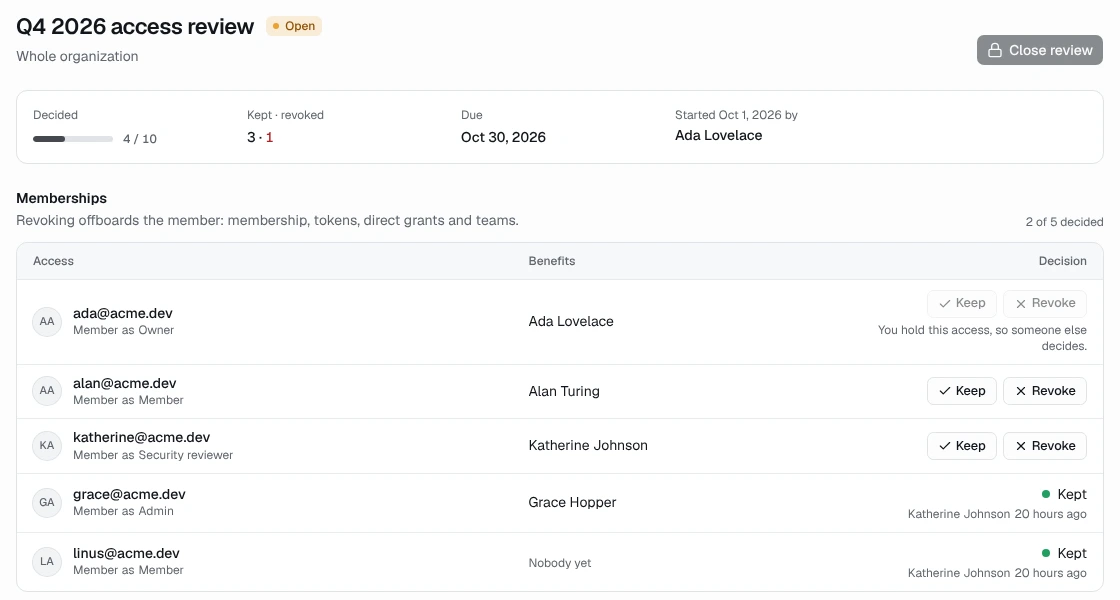Click the green Kept dot for grace@acme.dev
Screen dimensions: 1120x600
click(1046, 494)
